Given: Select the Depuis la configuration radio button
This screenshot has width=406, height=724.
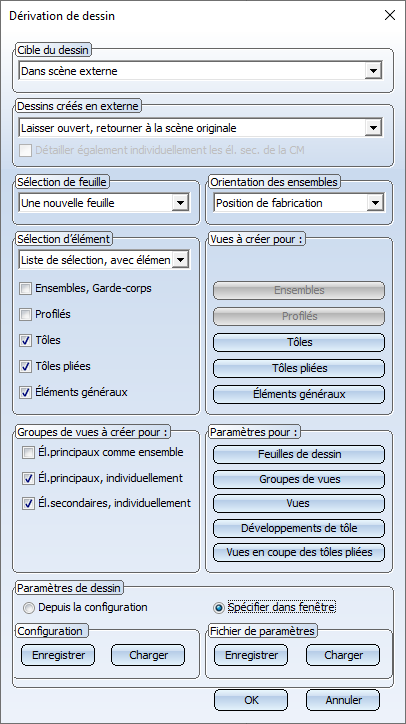Looking at the screenshot, I should click(29, 608).
